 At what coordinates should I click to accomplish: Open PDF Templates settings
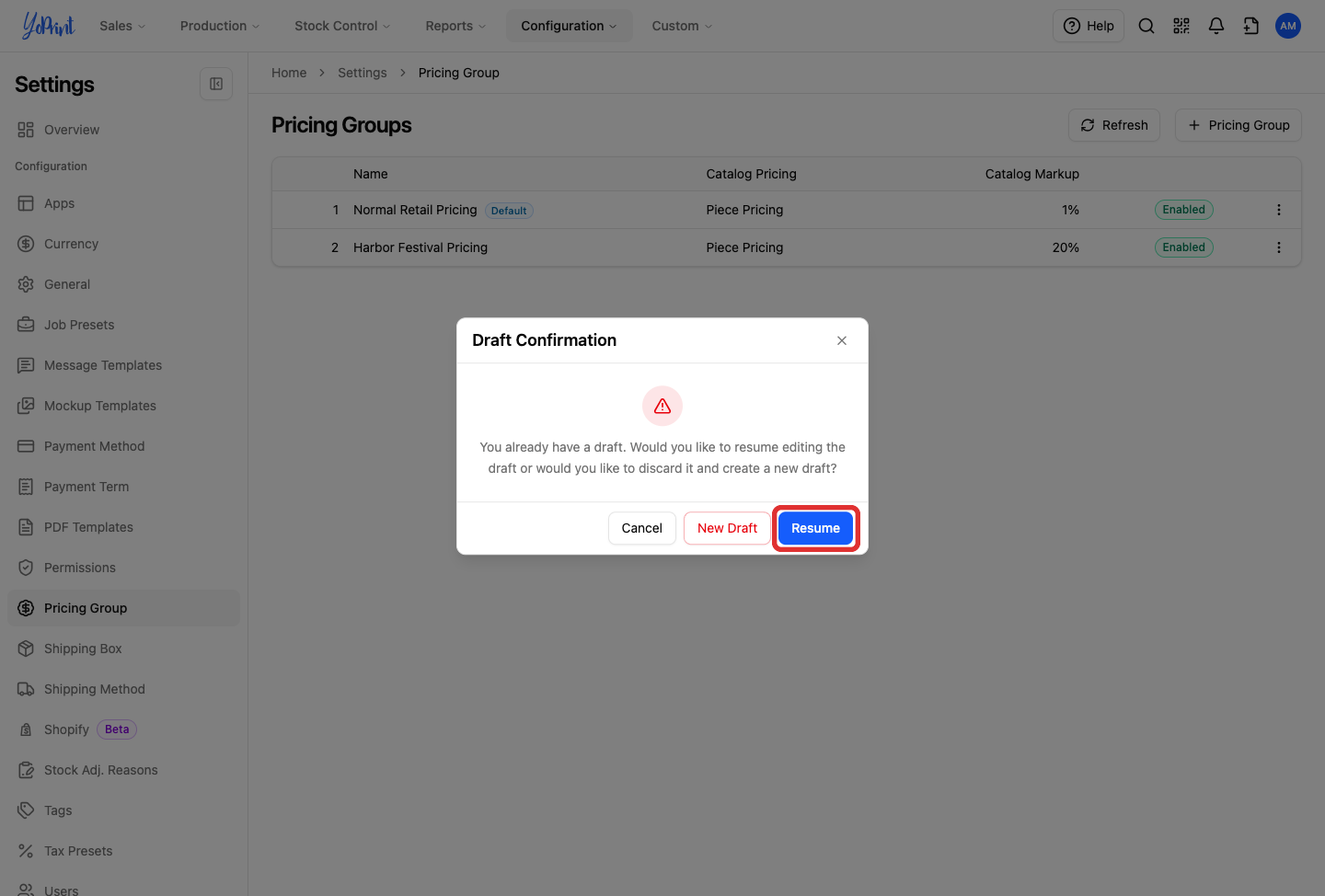point(123,527)
